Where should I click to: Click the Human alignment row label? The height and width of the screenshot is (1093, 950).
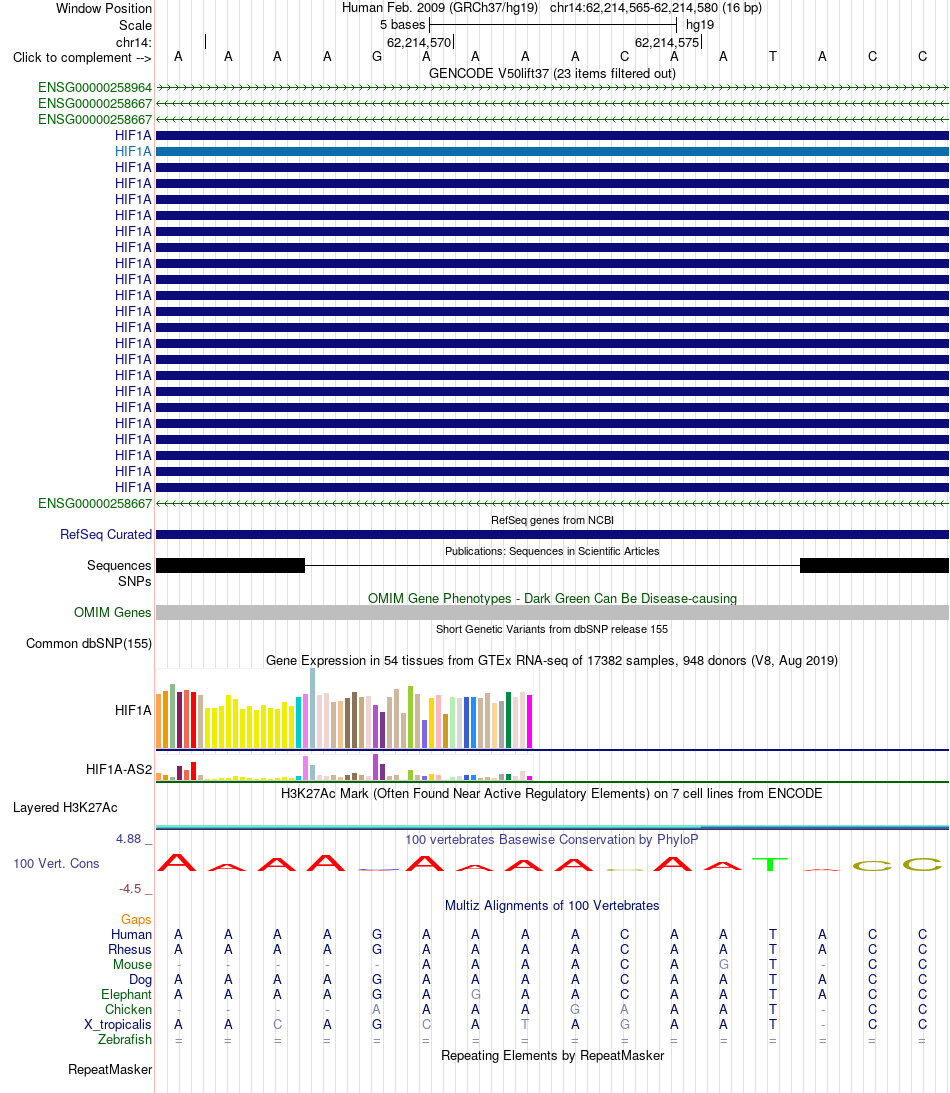(131, 935)
